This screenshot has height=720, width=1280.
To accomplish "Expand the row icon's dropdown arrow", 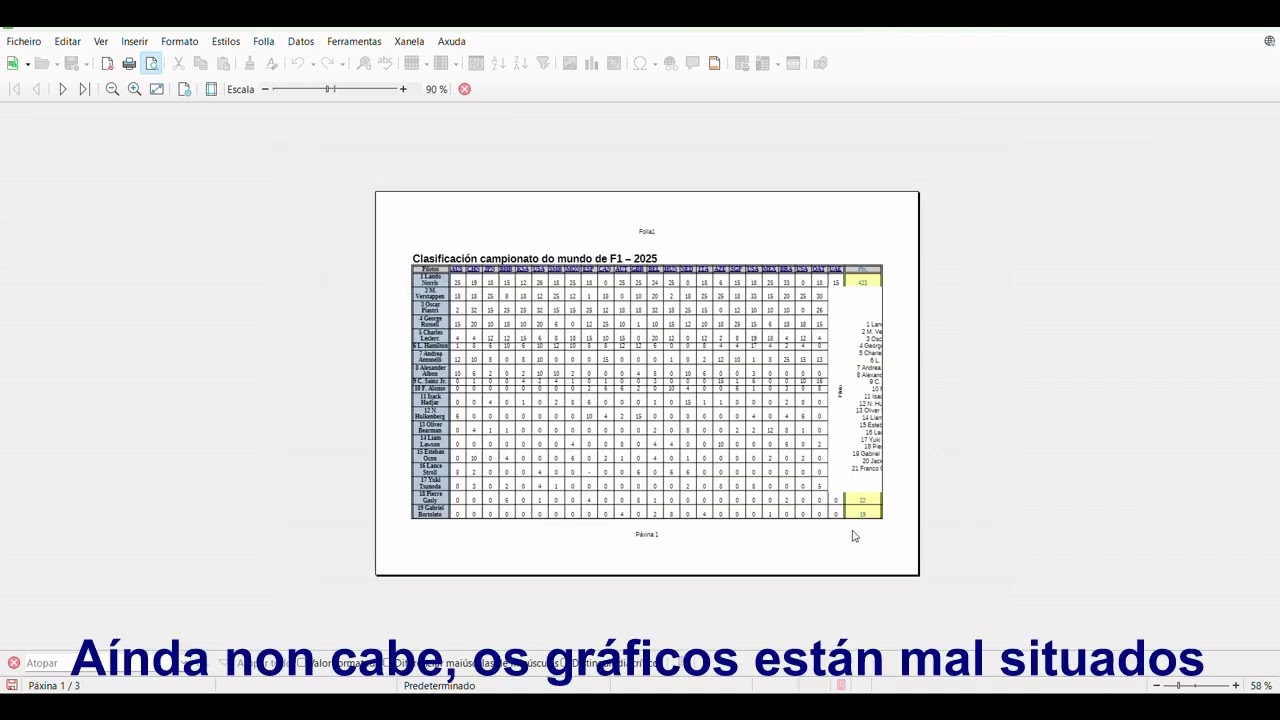I will [427, 64].
